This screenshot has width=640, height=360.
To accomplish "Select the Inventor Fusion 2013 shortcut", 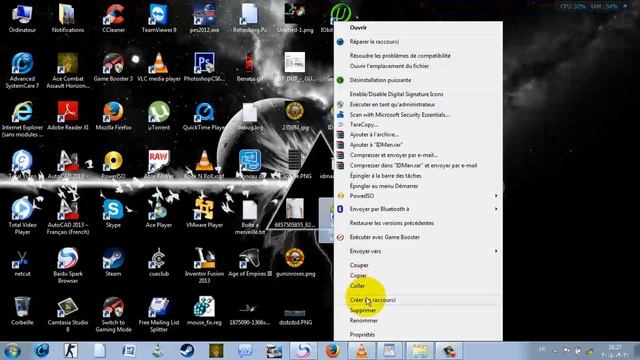I will pos(204,266).
